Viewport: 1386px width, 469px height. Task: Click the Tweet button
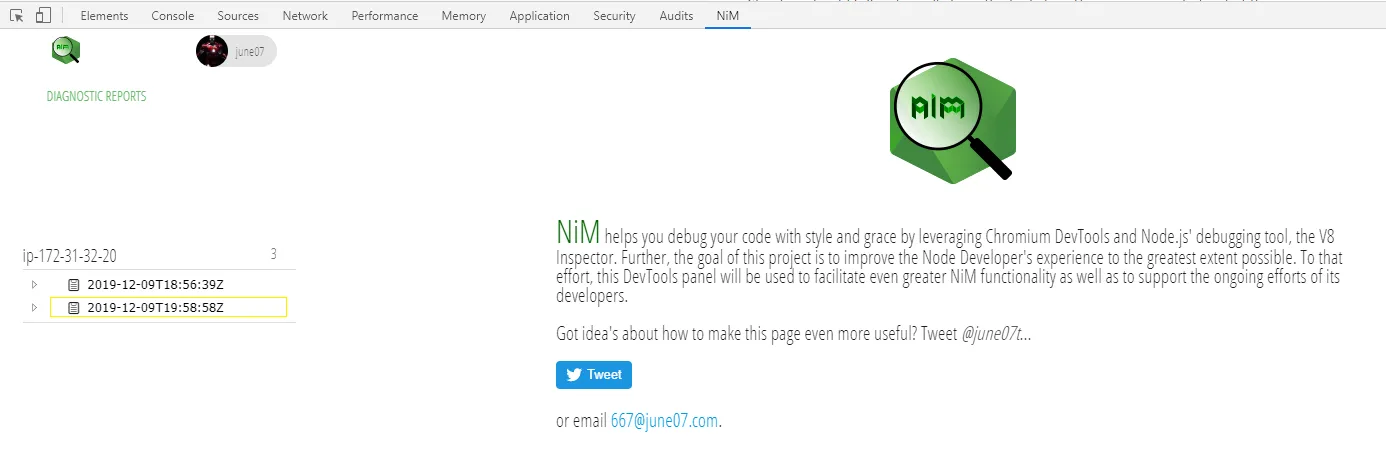pyautogui.click(x=594, y=375)
